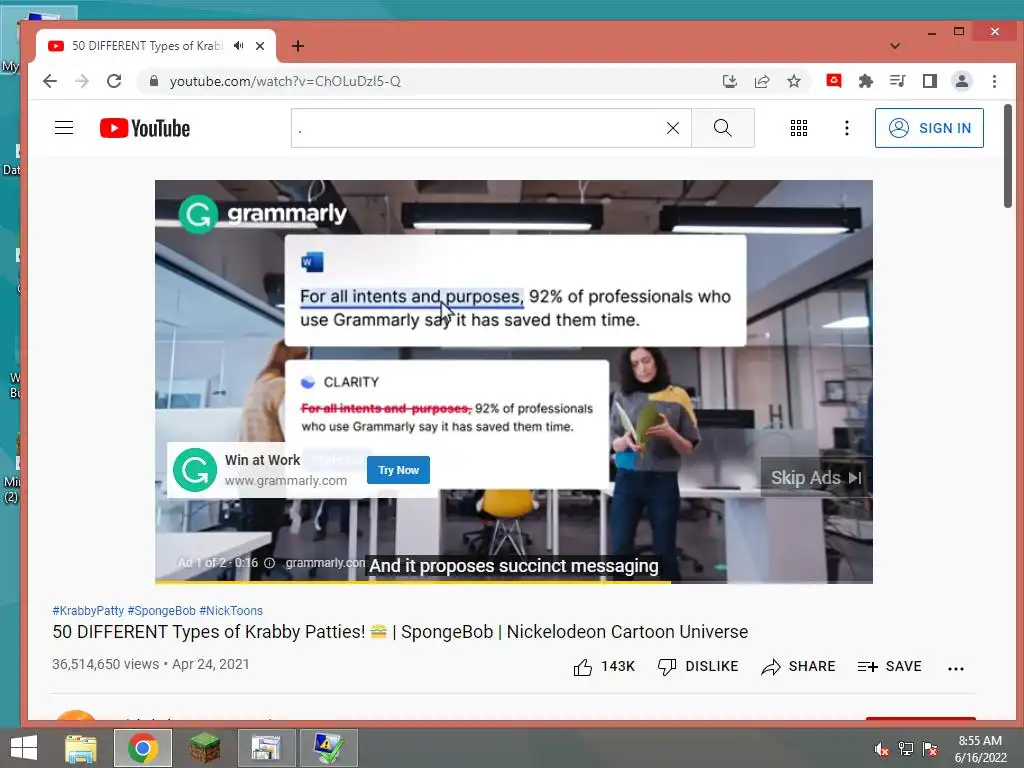Viewport: 1024px width, 768px height.
Task: Click Skip Ads button on video
Action: [x=816, y=477]
